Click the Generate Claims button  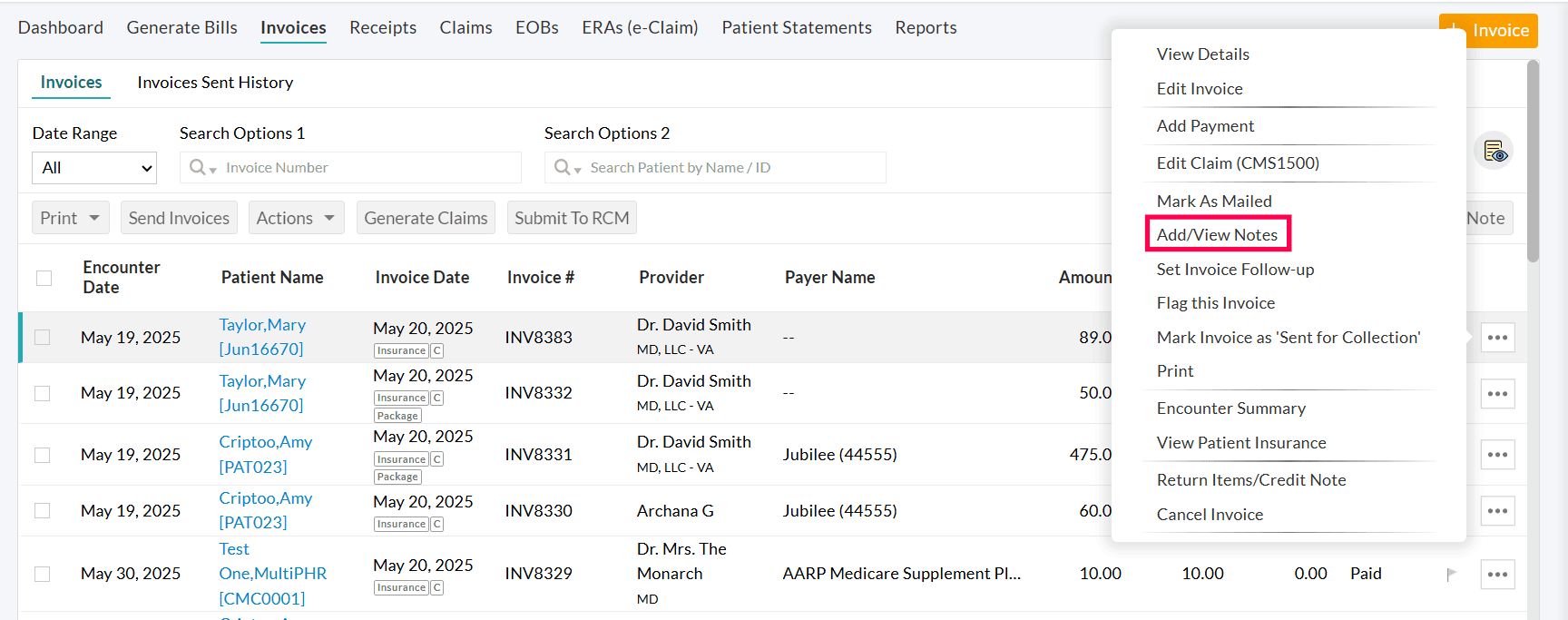pyautogui.click(x=426, y=218)
